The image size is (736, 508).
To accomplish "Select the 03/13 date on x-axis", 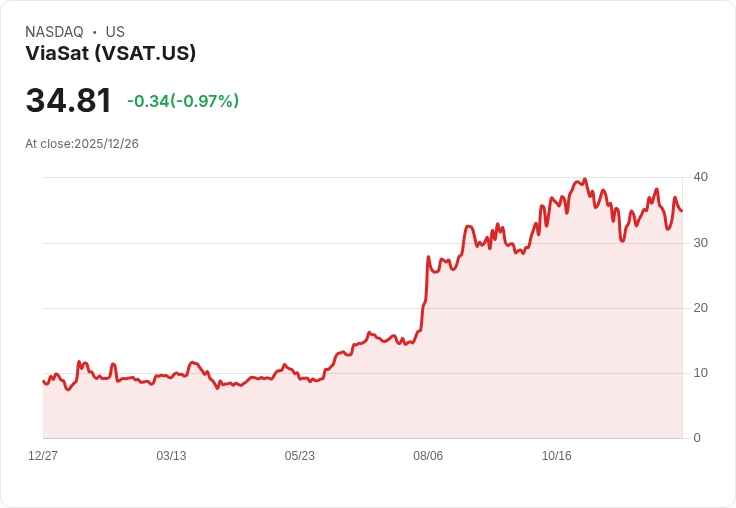I will click(171, 456).
